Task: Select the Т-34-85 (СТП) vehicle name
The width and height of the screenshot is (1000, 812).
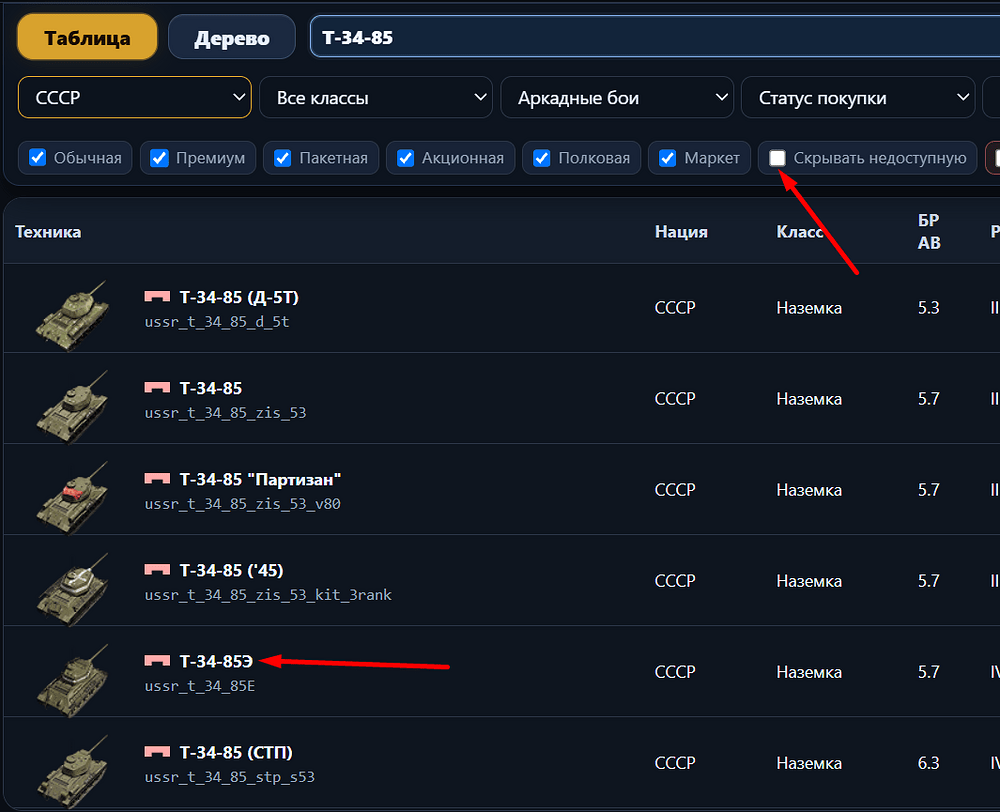Action: point(236,753)
